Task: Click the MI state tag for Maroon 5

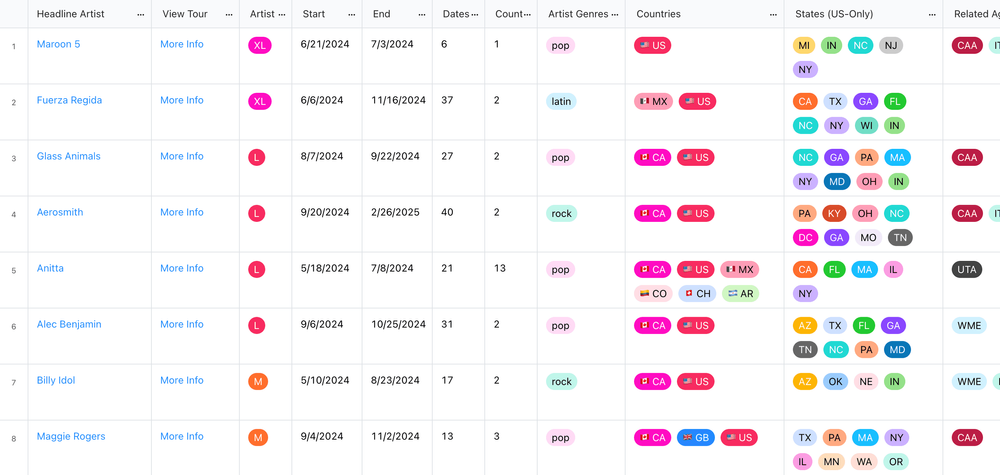Action: [x=805, y=45]
